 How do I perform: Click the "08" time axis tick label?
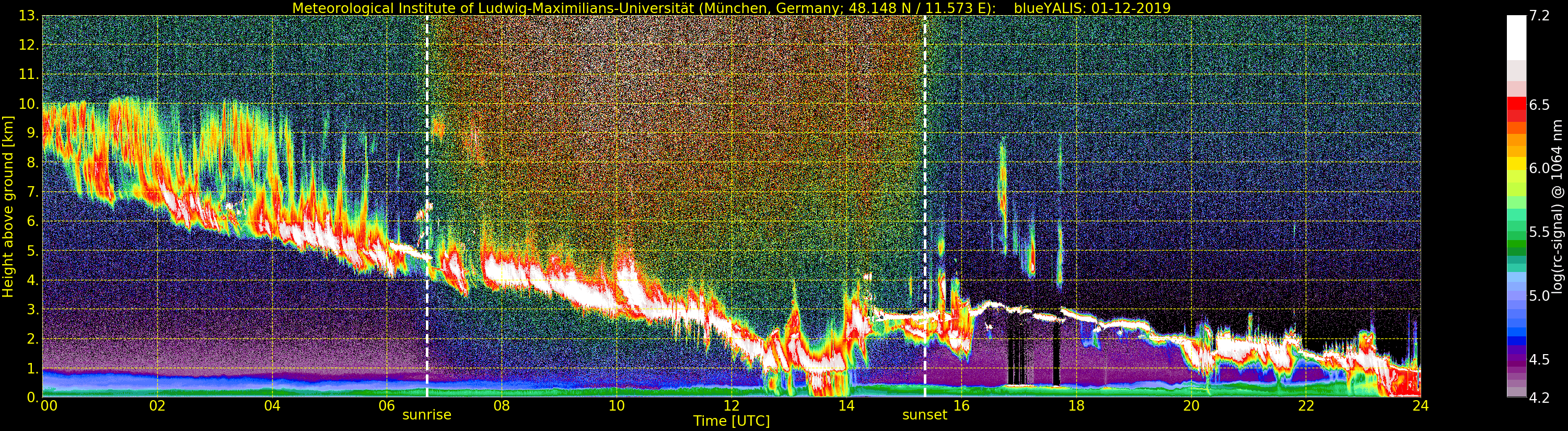[502, 405]
